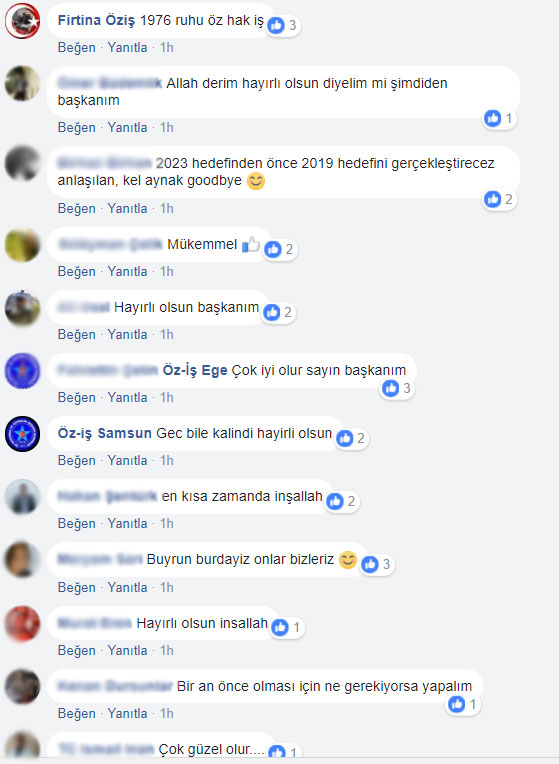Like the Mükemmel comment via Beğen

tap(77, 271)
